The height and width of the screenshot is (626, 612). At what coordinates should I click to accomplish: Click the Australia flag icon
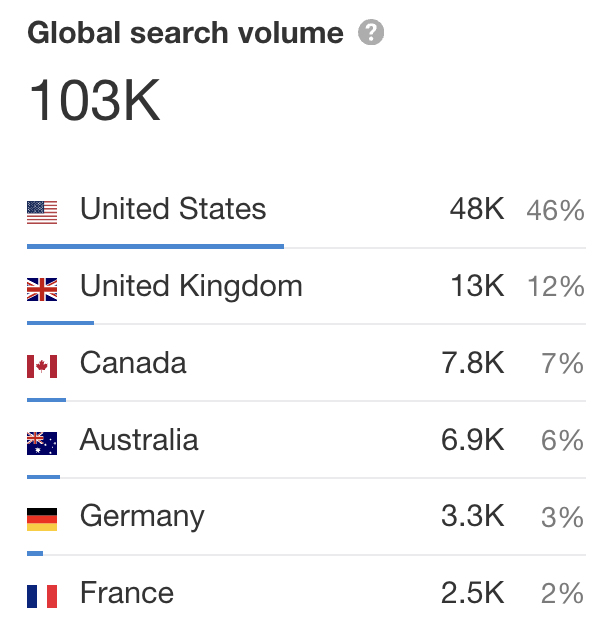tap(42, 443)
